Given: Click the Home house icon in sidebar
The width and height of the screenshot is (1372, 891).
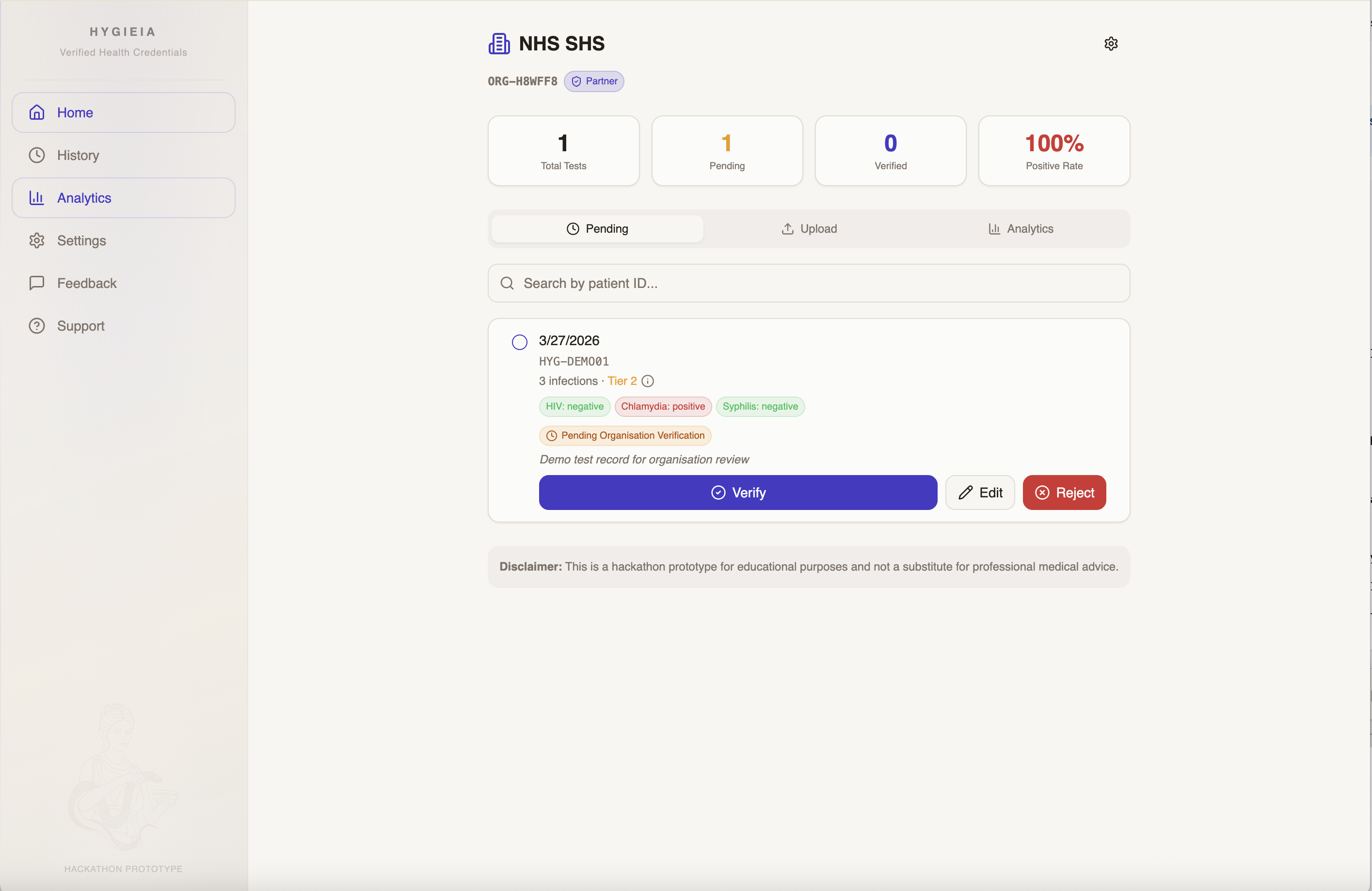Looking at the screenshot, I should click(x=37, y=112).
